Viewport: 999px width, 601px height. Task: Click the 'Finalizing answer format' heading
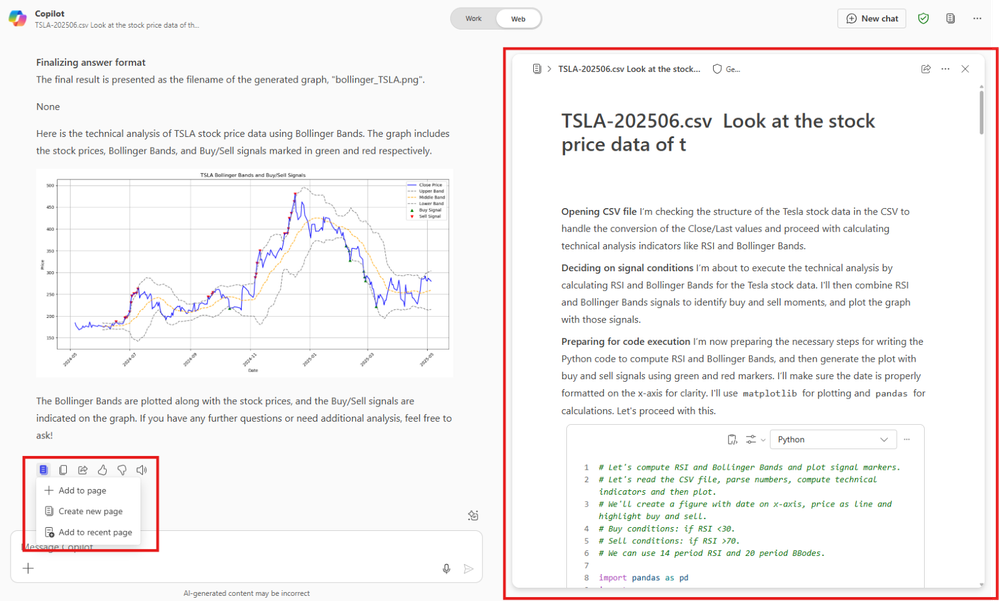90,62
